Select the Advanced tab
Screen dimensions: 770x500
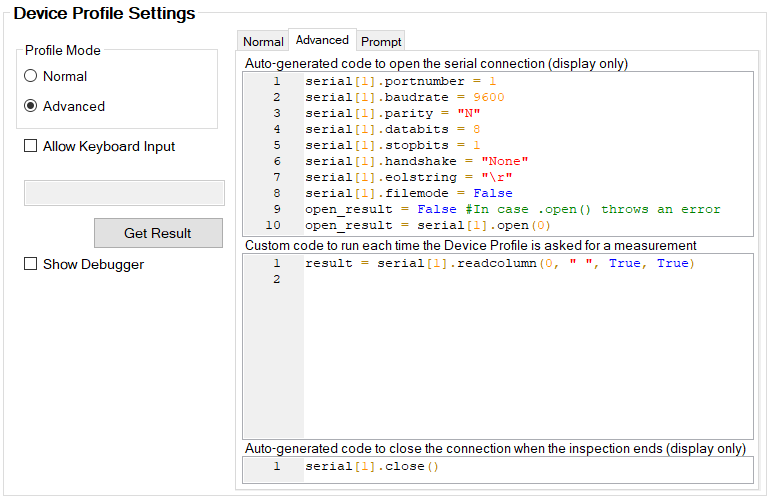coord(322,40)
